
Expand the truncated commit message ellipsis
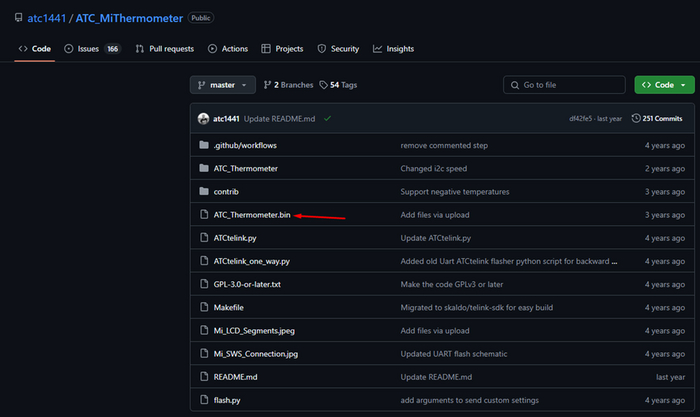[x=615, y=262]
